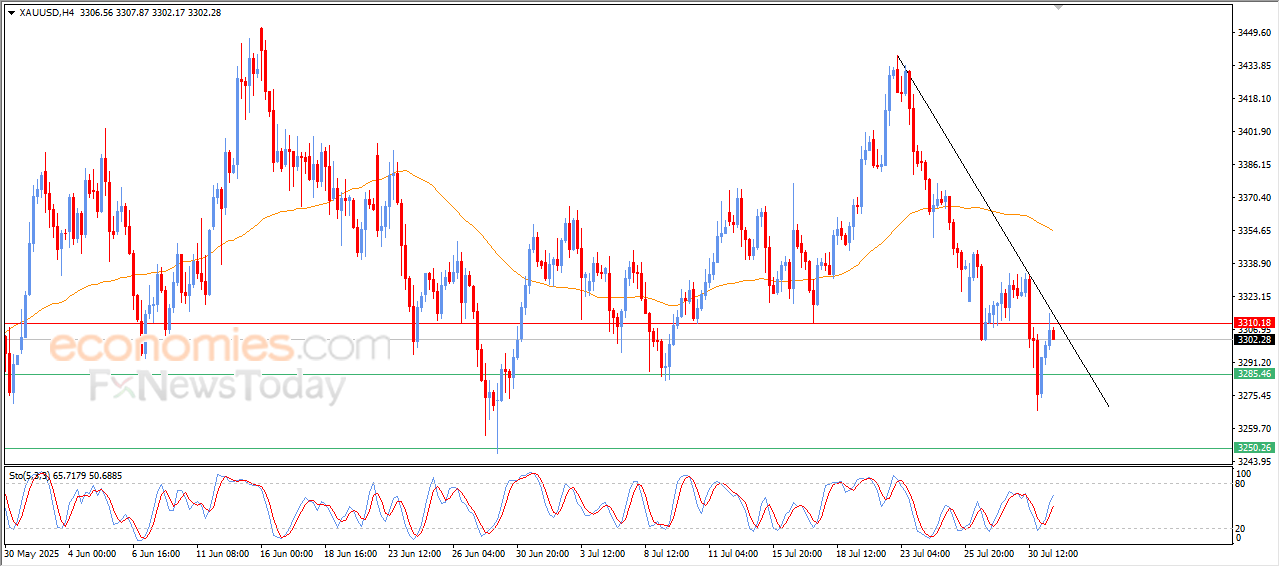This screenshot has width=1280, height=567.
Task: Click the 3354.65 price axis label
Action: coord(1254,230)
